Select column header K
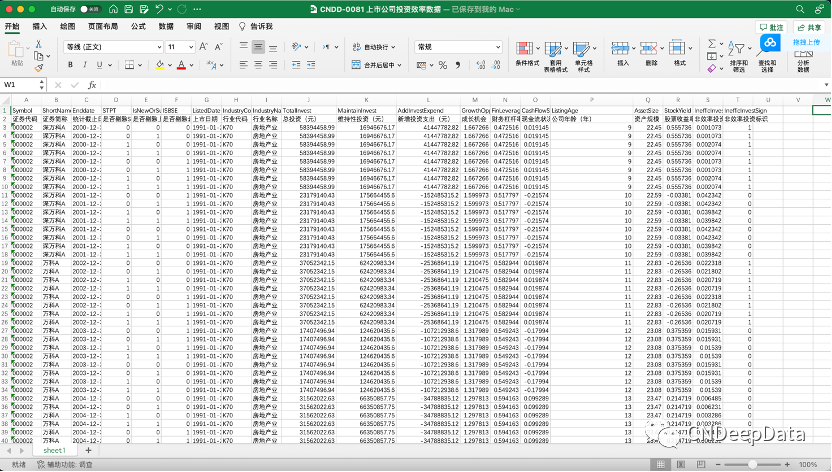Viewport: 832px width, 472px height. pyautogui.click(x=366, y=100)
